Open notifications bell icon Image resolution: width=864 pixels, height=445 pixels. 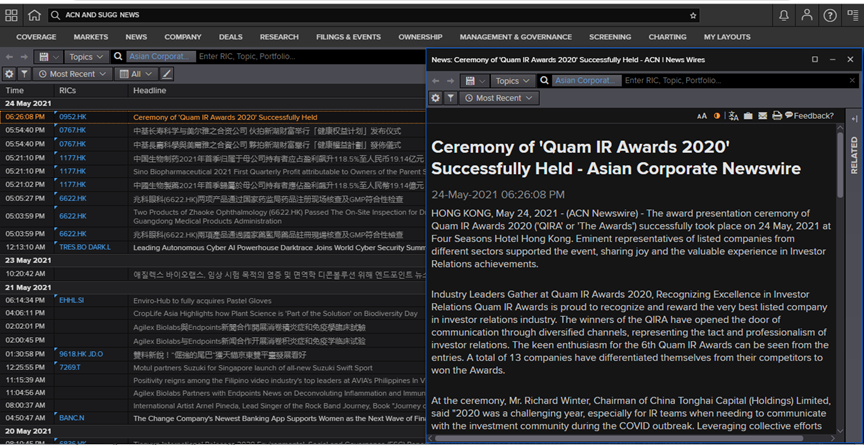click(x=784, y=15)
